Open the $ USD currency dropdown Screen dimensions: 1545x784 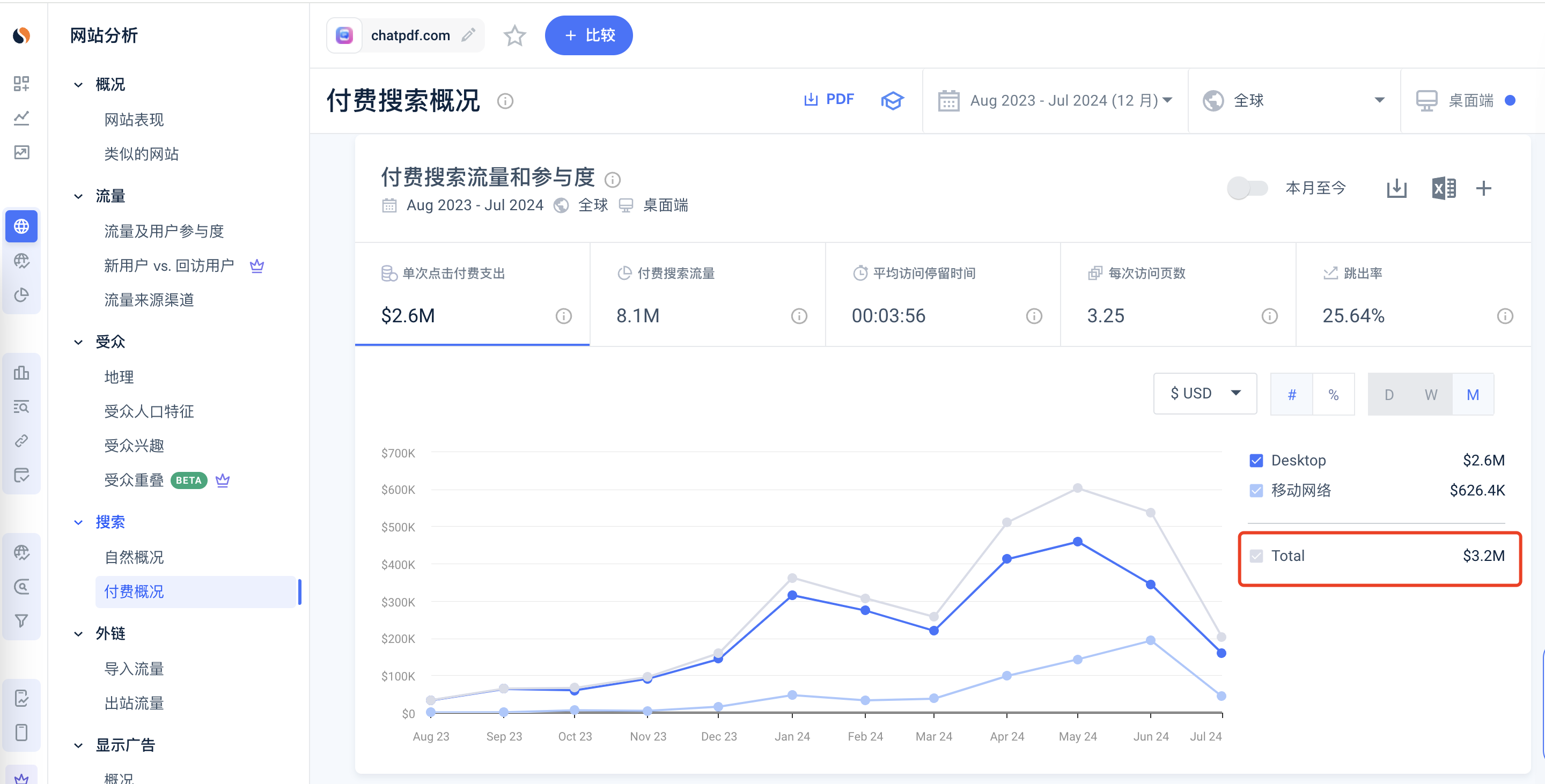(x=1204, y=394)
